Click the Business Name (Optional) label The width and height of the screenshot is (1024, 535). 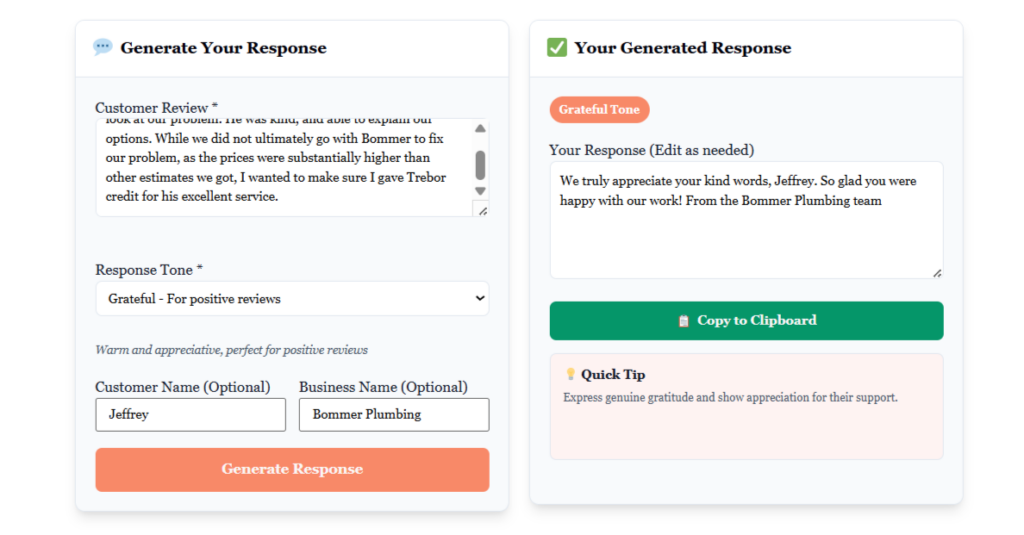pos(383,387)
